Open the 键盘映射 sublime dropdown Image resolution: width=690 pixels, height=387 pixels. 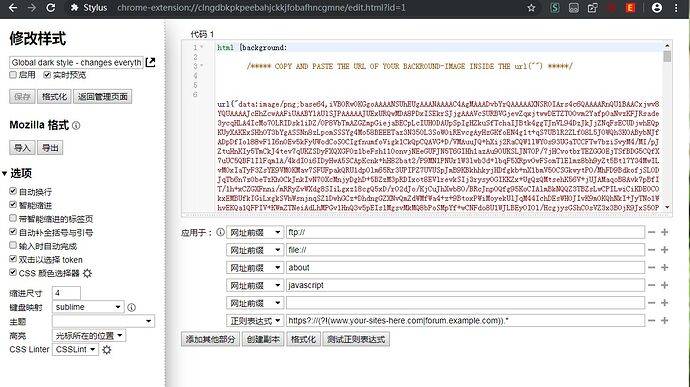[x=88, y=307]
